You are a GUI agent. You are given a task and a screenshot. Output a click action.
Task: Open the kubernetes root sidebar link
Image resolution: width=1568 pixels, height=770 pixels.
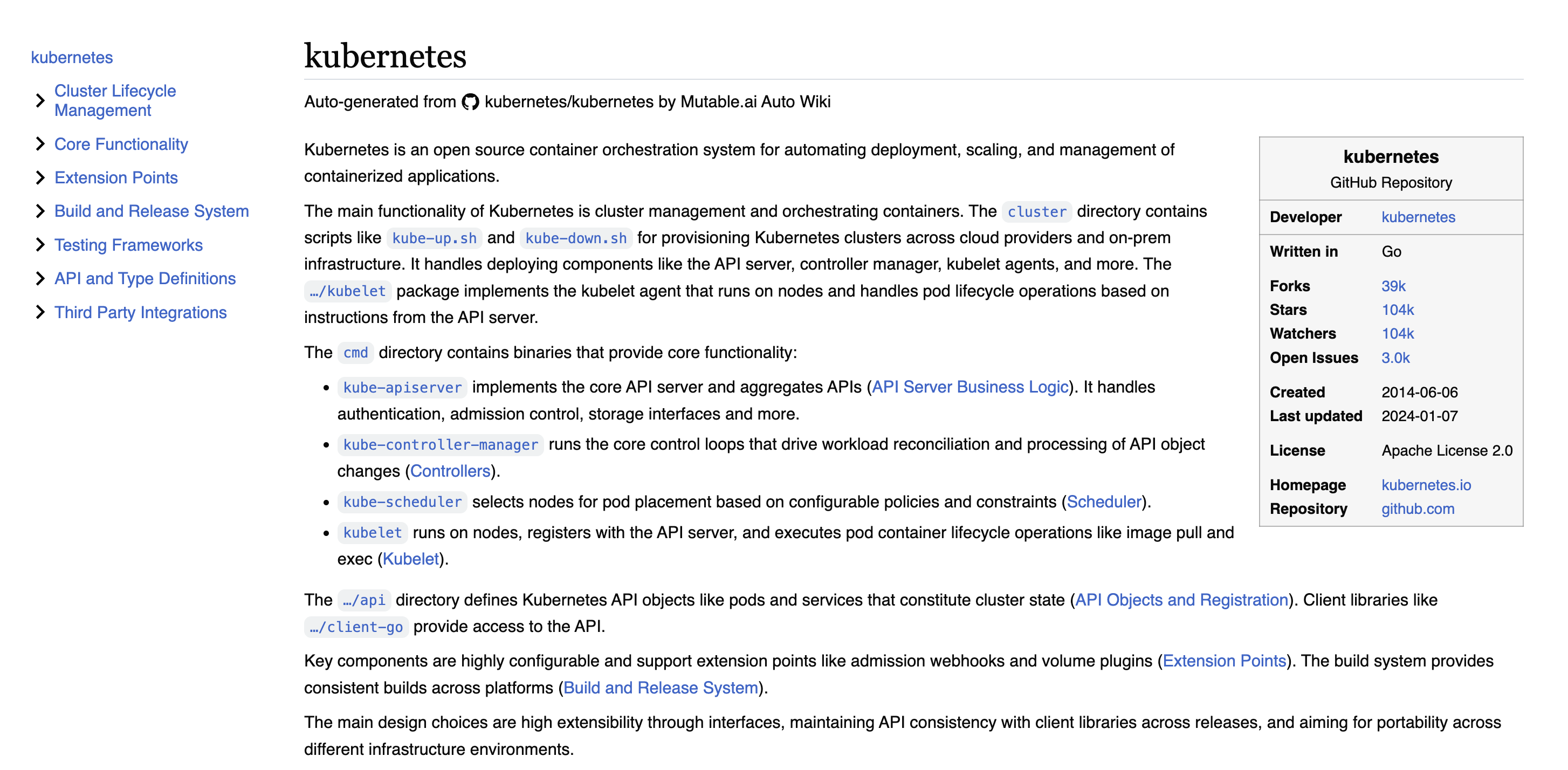click(72, 57)
